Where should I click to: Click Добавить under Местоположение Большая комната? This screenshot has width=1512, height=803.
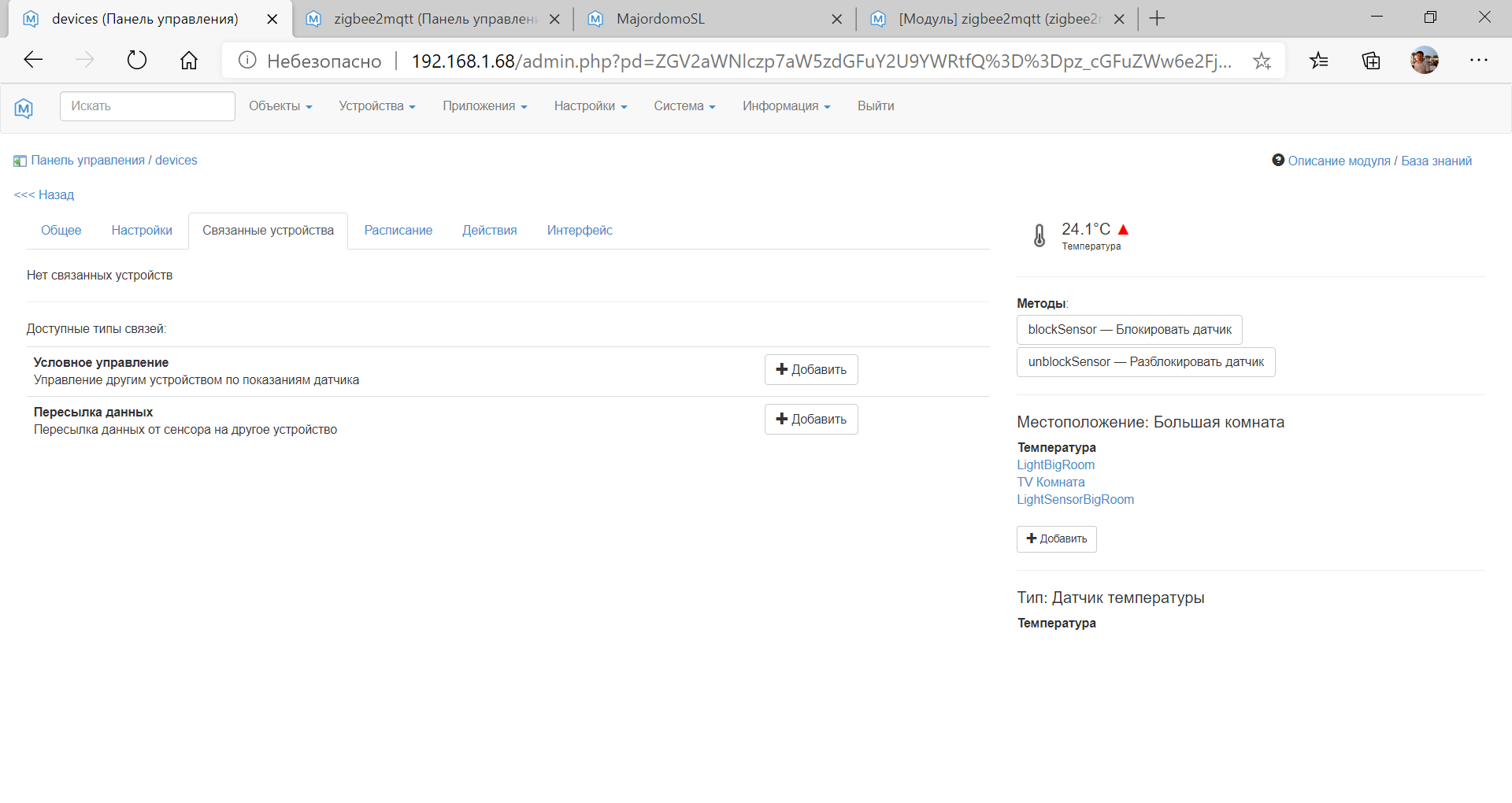[x=1057, y=539]
